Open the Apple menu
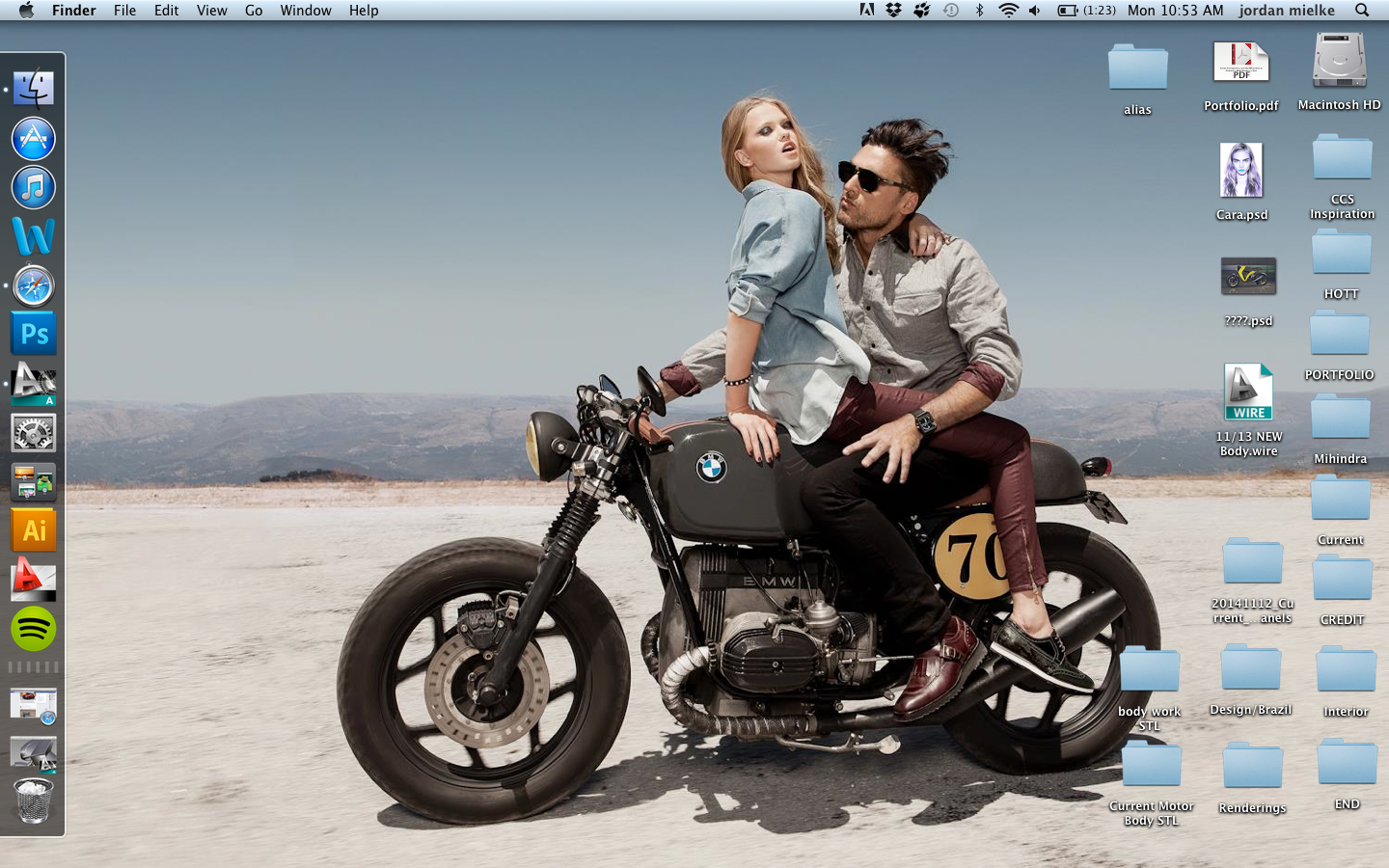Screen dimensions: 1389x868 pyautogui.click(x=26, y=10)
